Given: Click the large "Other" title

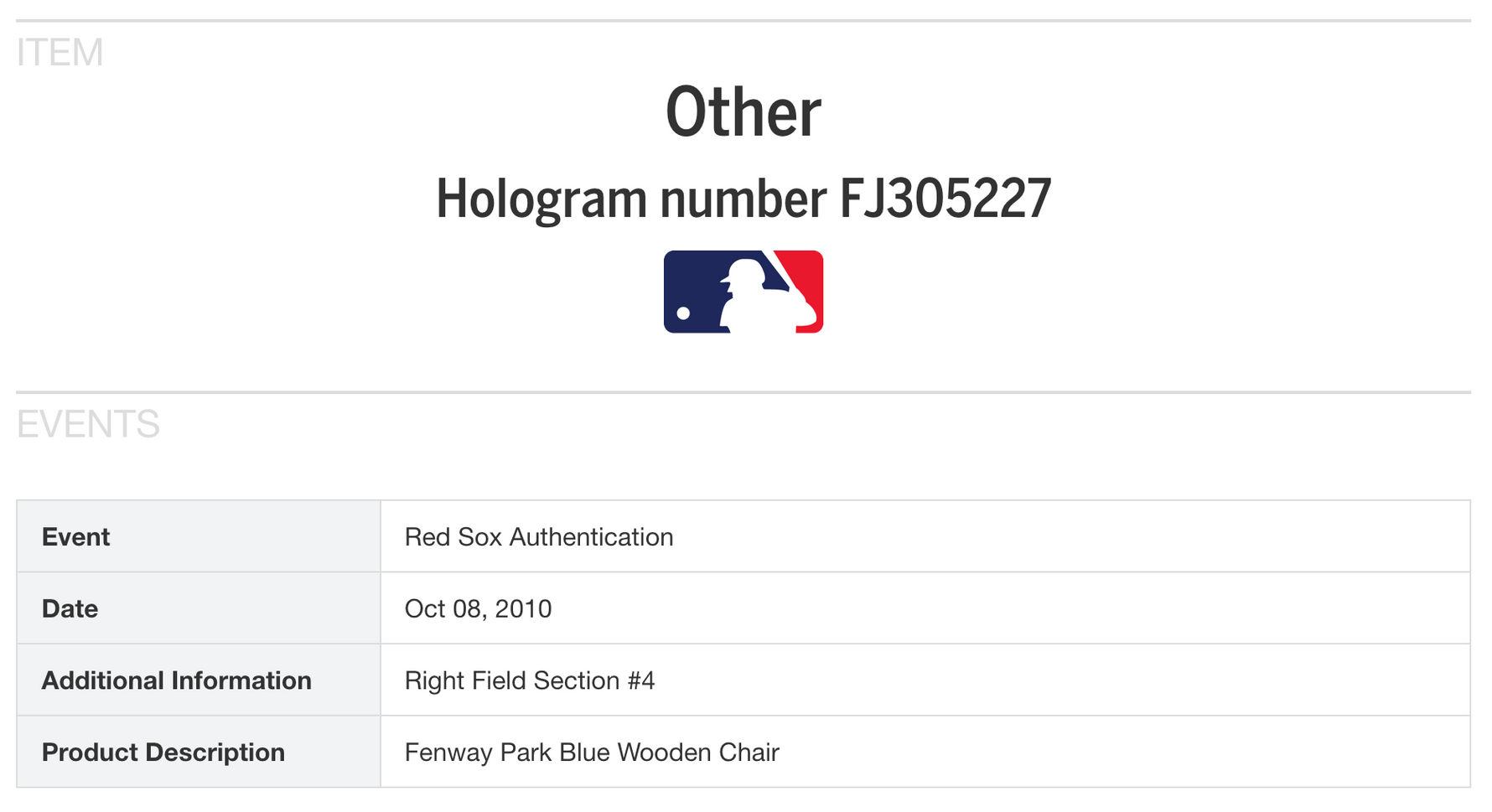Looking at the screenshot, I should click(x=743, y=113).
